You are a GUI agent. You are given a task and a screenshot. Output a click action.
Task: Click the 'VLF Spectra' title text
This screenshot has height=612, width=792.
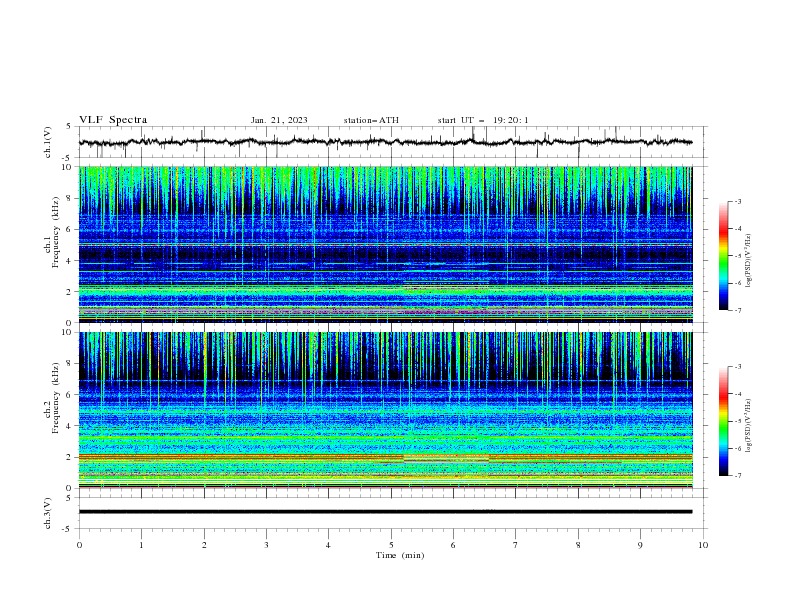pos(113,120)
